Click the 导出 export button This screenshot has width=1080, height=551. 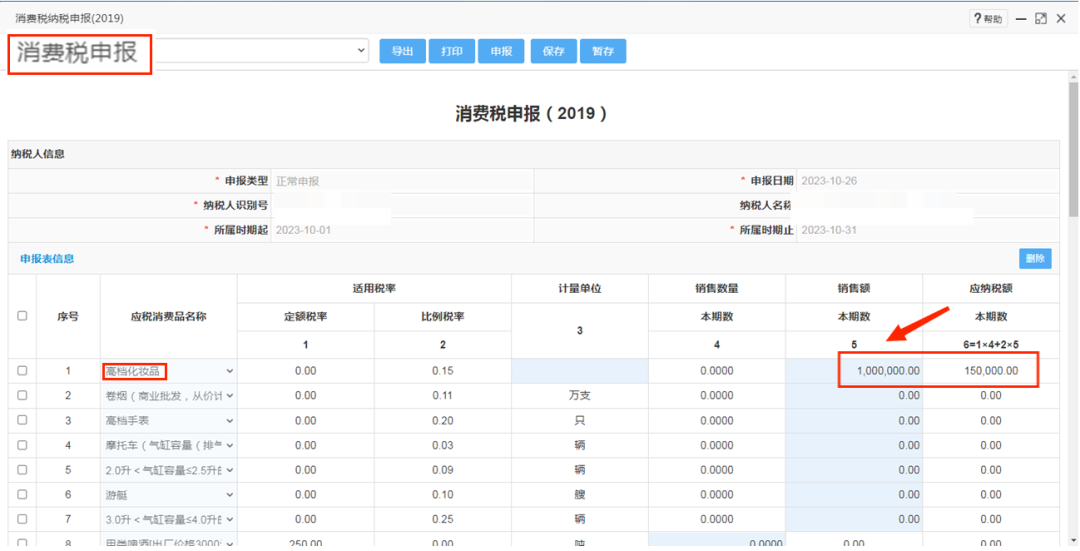coord(402,51)
